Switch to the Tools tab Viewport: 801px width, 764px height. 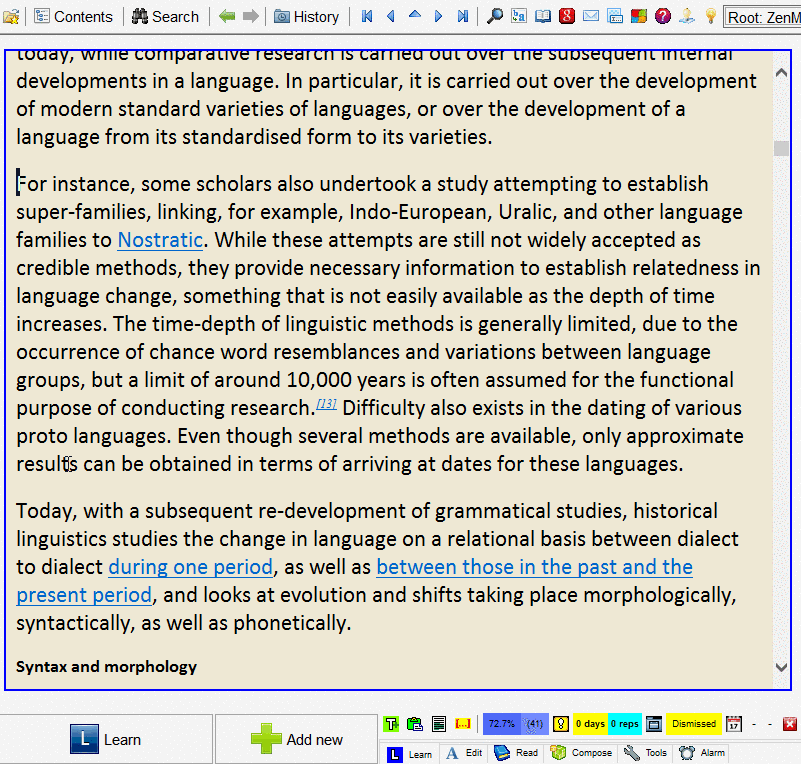pyautogui.click(x=645, y=753)
